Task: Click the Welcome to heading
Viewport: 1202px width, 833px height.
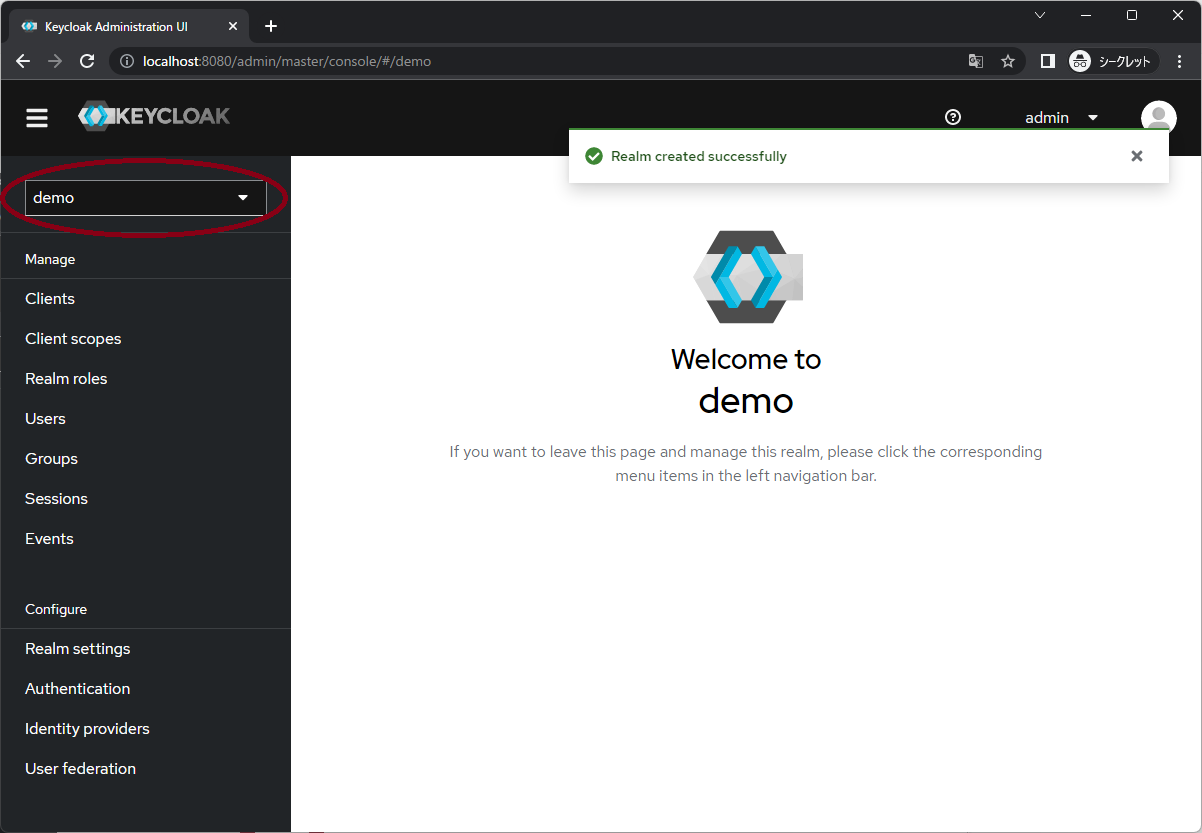Action: 746,359
